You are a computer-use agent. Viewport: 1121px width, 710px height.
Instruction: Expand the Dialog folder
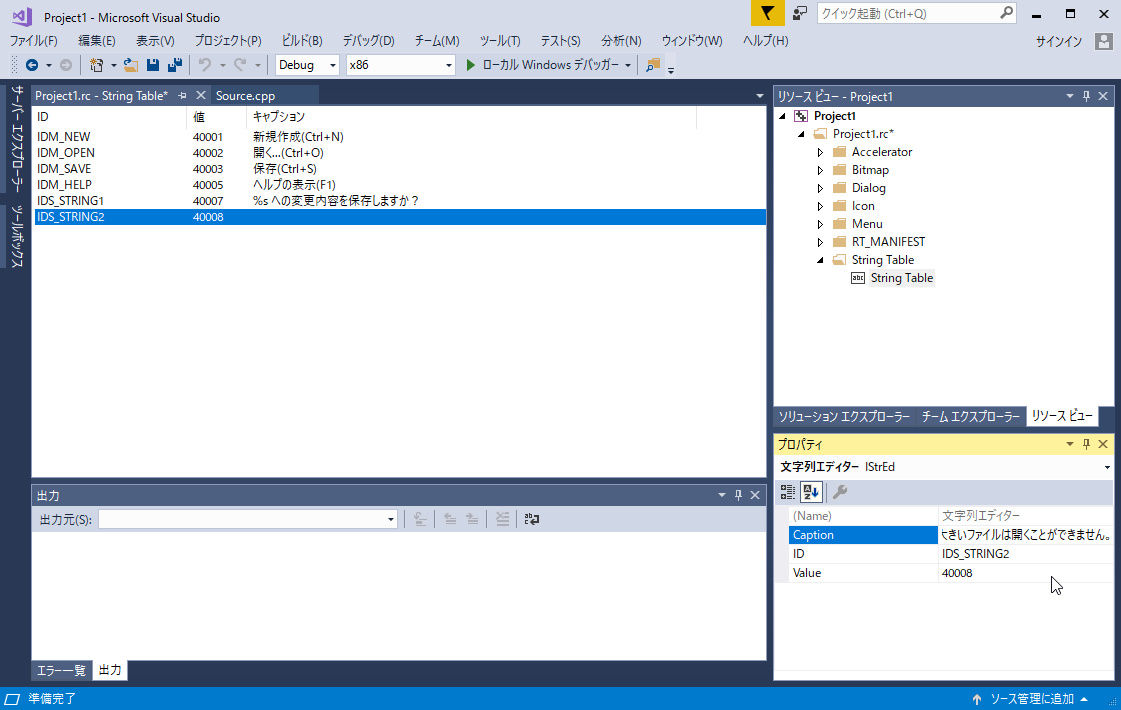click(x=820, y=188)
